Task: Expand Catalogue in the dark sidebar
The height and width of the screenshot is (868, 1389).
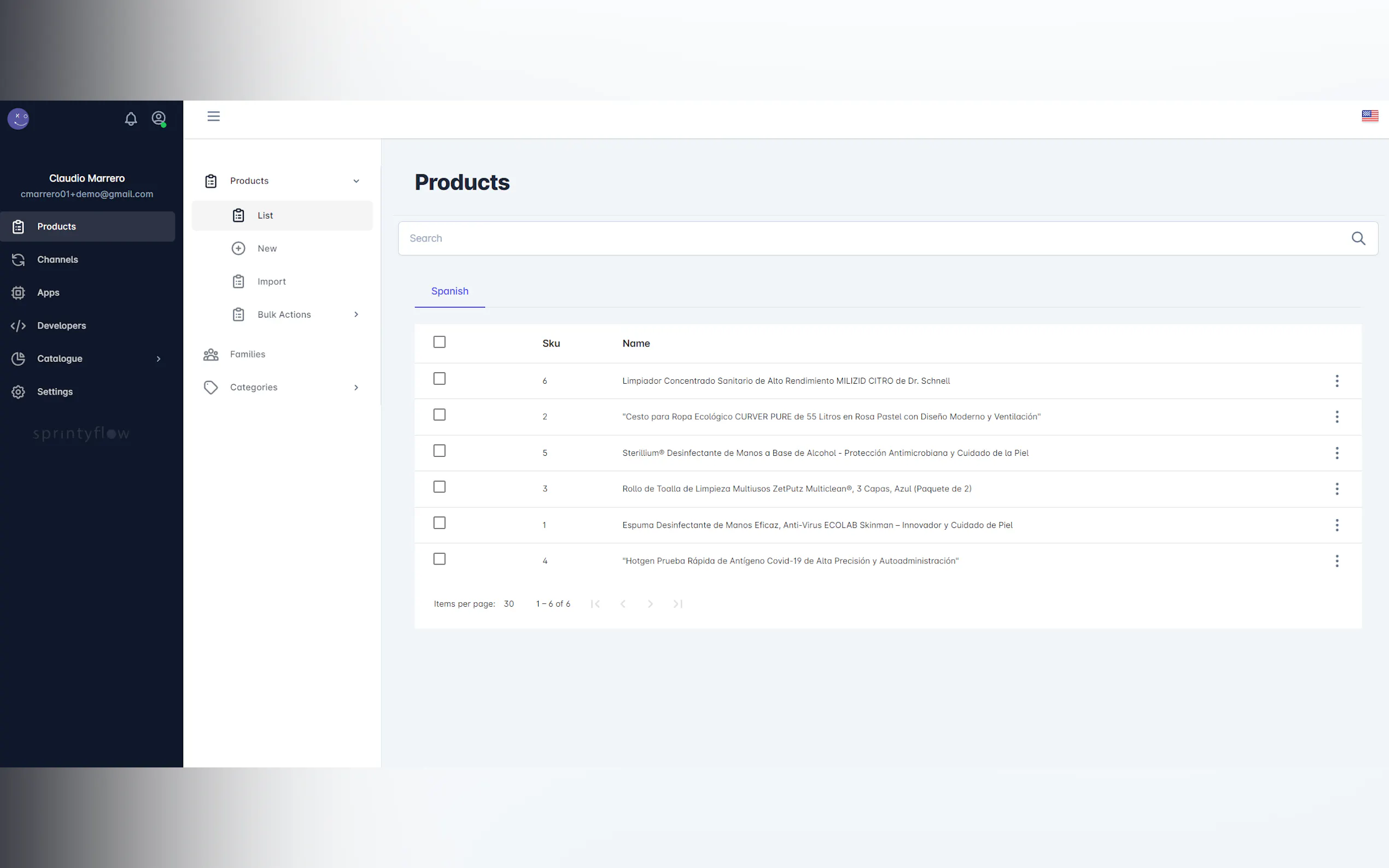Action: click(159, 359)
